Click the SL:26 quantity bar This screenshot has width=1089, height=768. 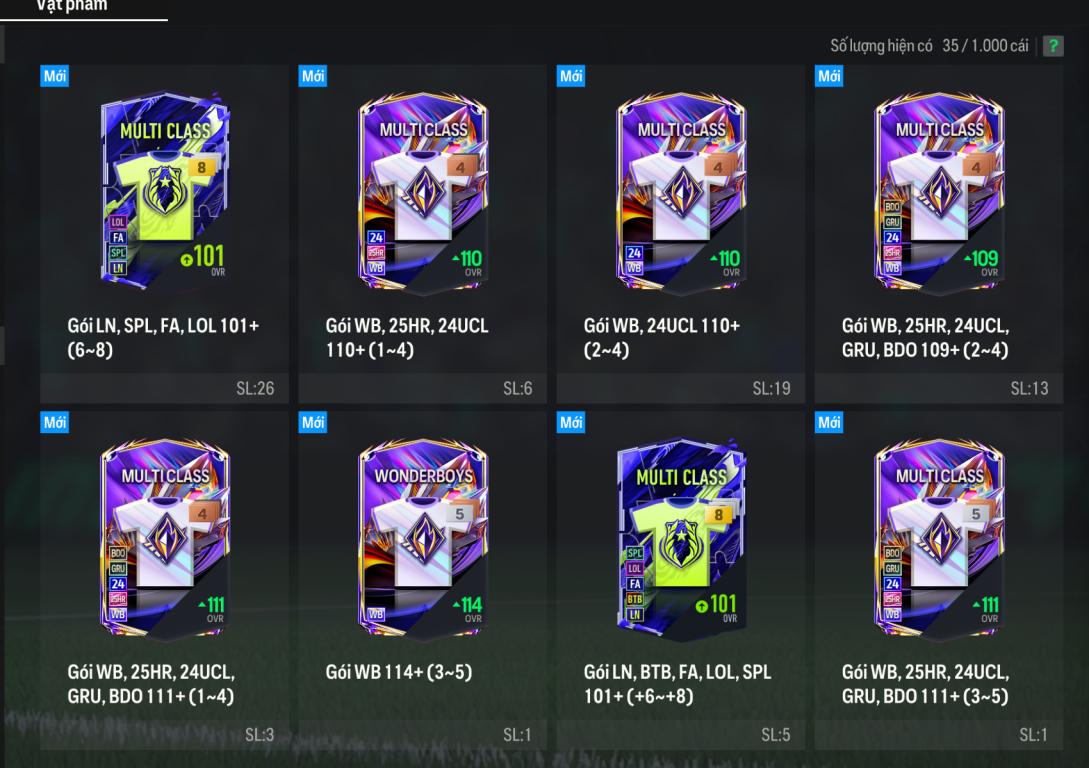point(165,388)
